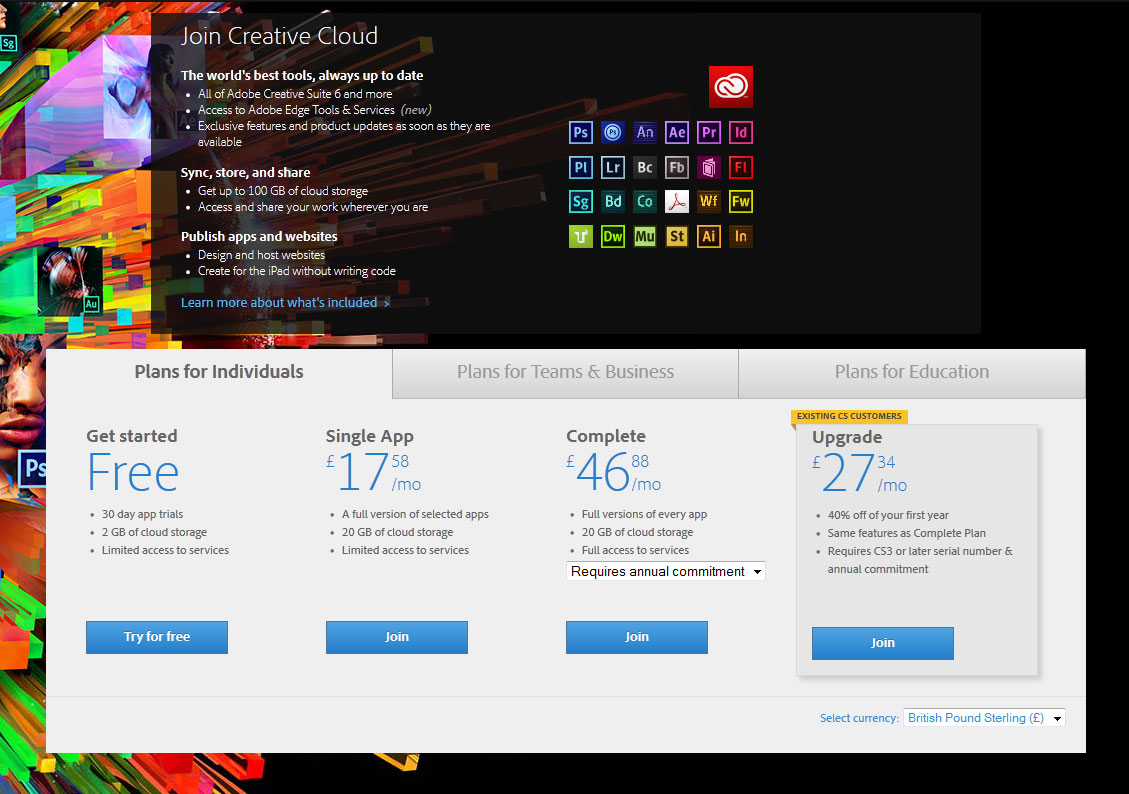This screenshot has height=794, width=1129.
Task: Click the 'Select currency:' label
Action: point(859,718)
